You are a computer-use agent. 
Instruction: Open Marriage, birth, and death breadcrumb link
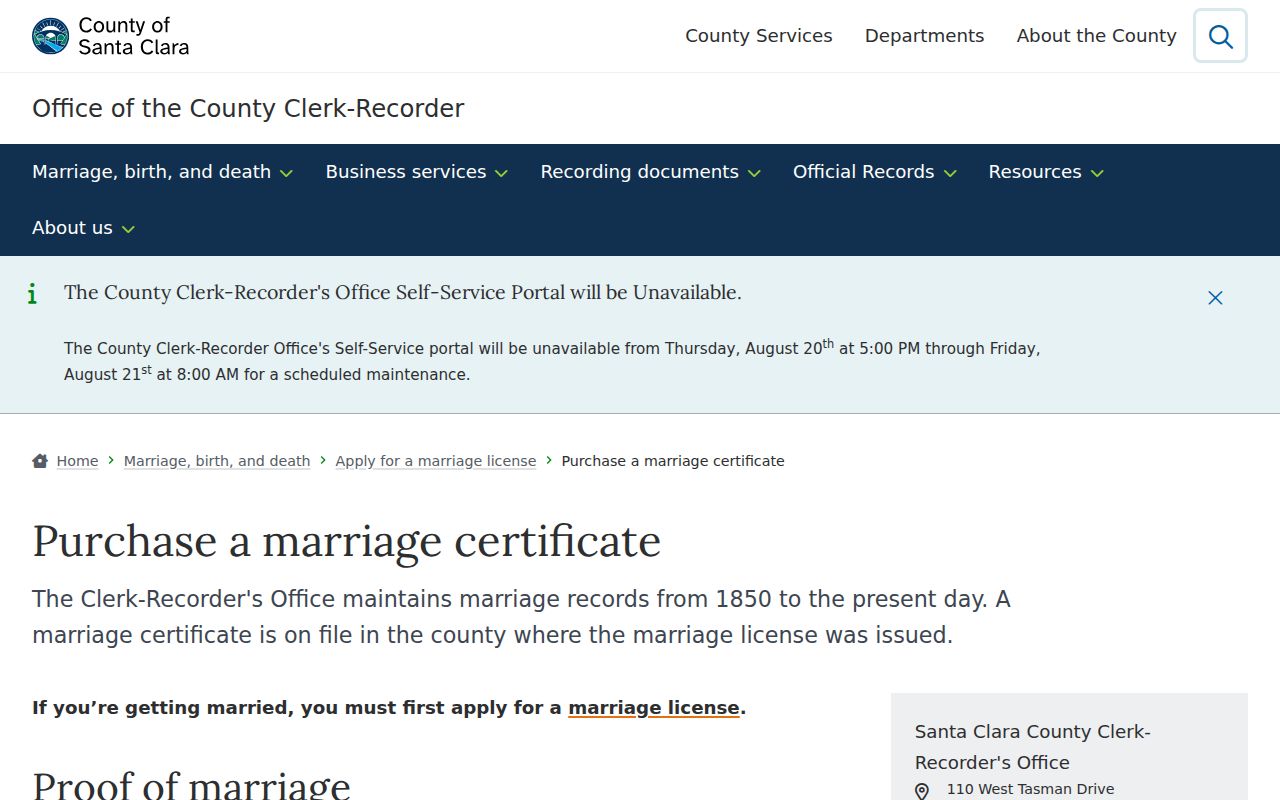[217, 461]
